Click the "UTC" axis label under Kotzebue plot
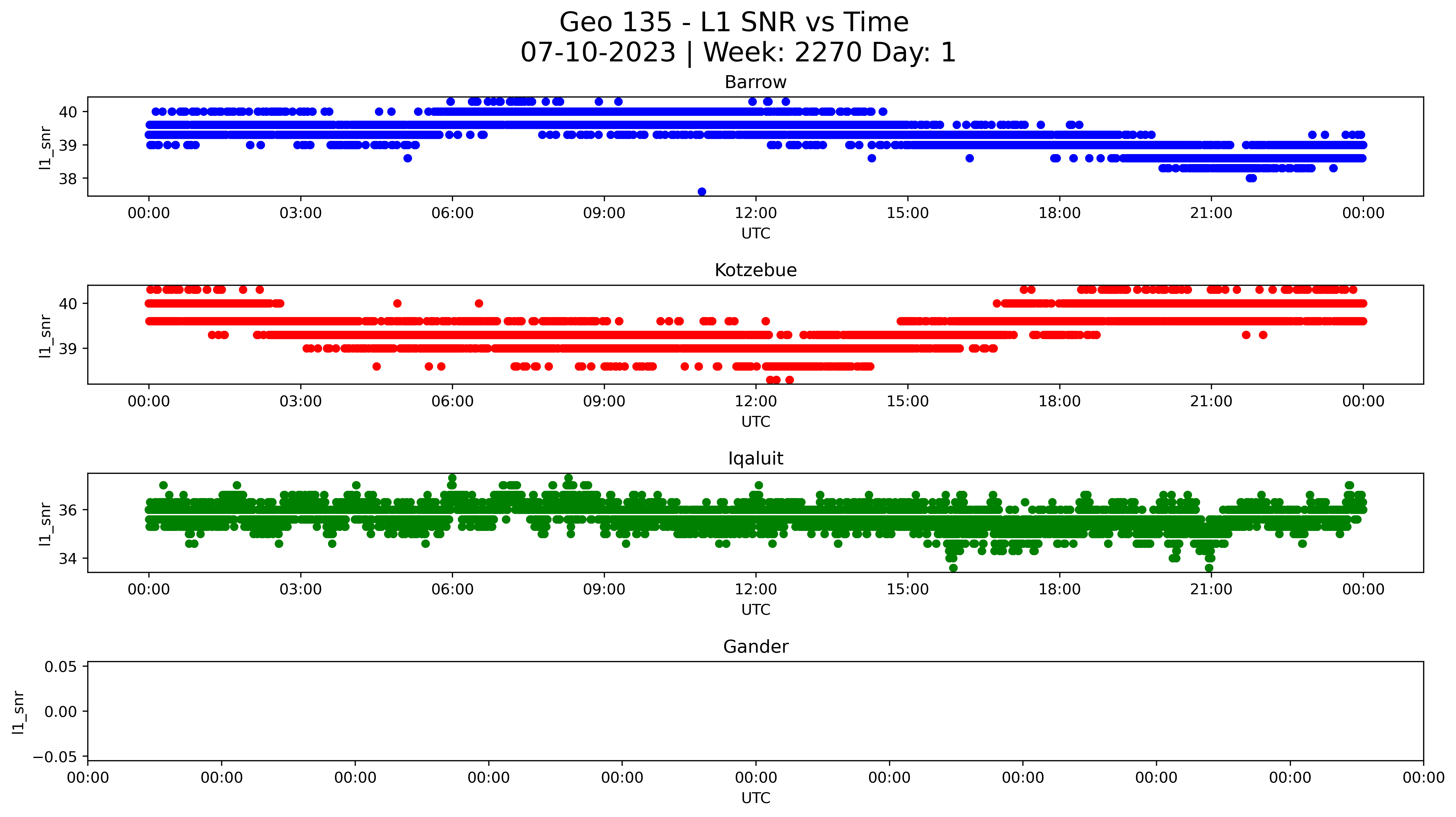Image resolution: width=1456 pixels, height=817 pixels. [x=756, y=422]
